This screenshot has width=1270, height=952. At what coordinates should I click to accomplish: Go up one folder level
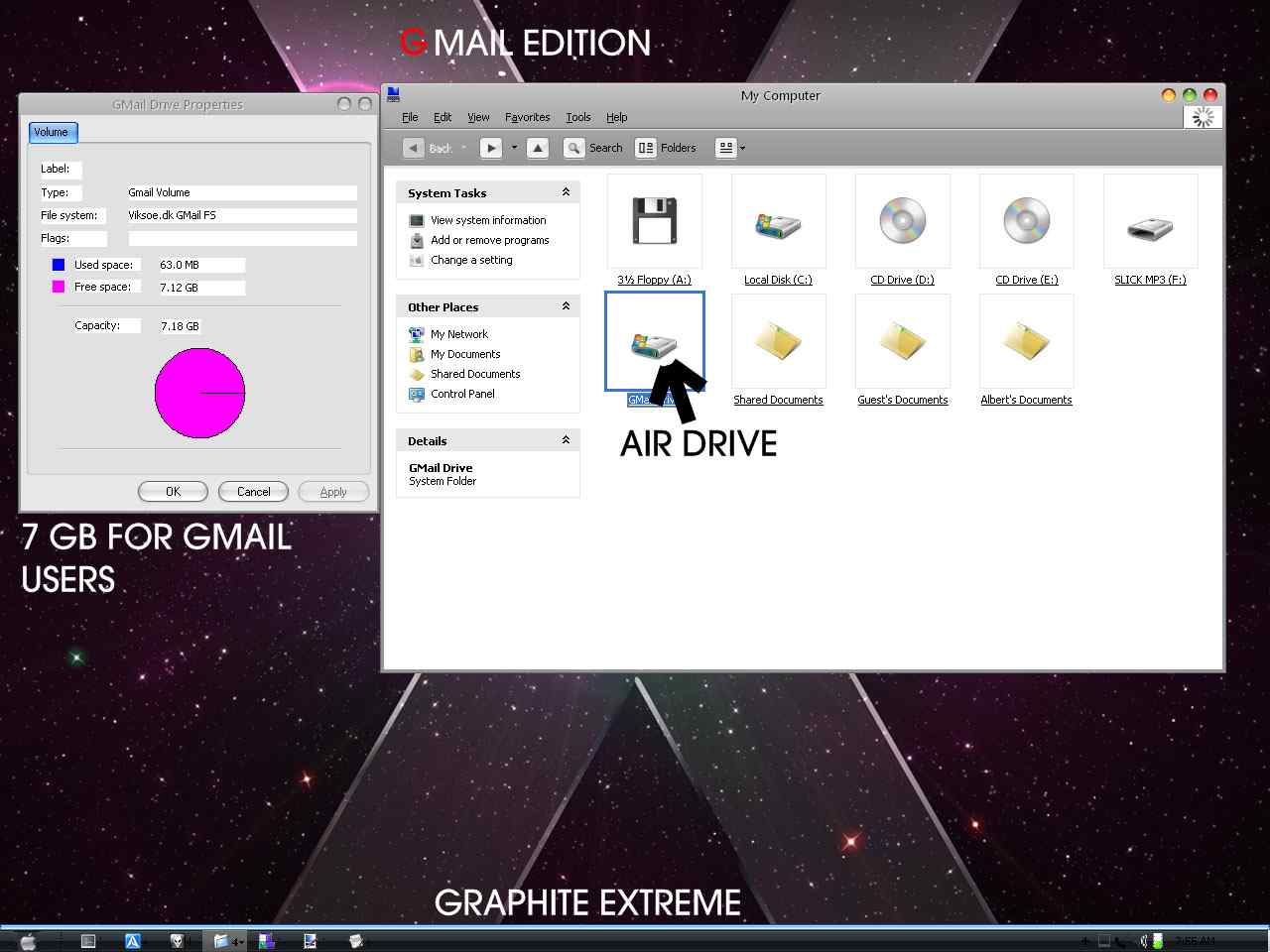coord(538,148)
